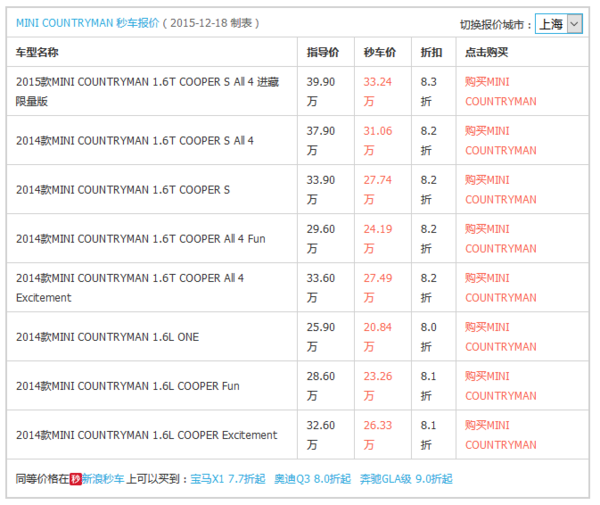Image resolution: width=600 pixels, height=505 pixels.
Task: Click the 28.60万 guide price
Action: (321, 386)
